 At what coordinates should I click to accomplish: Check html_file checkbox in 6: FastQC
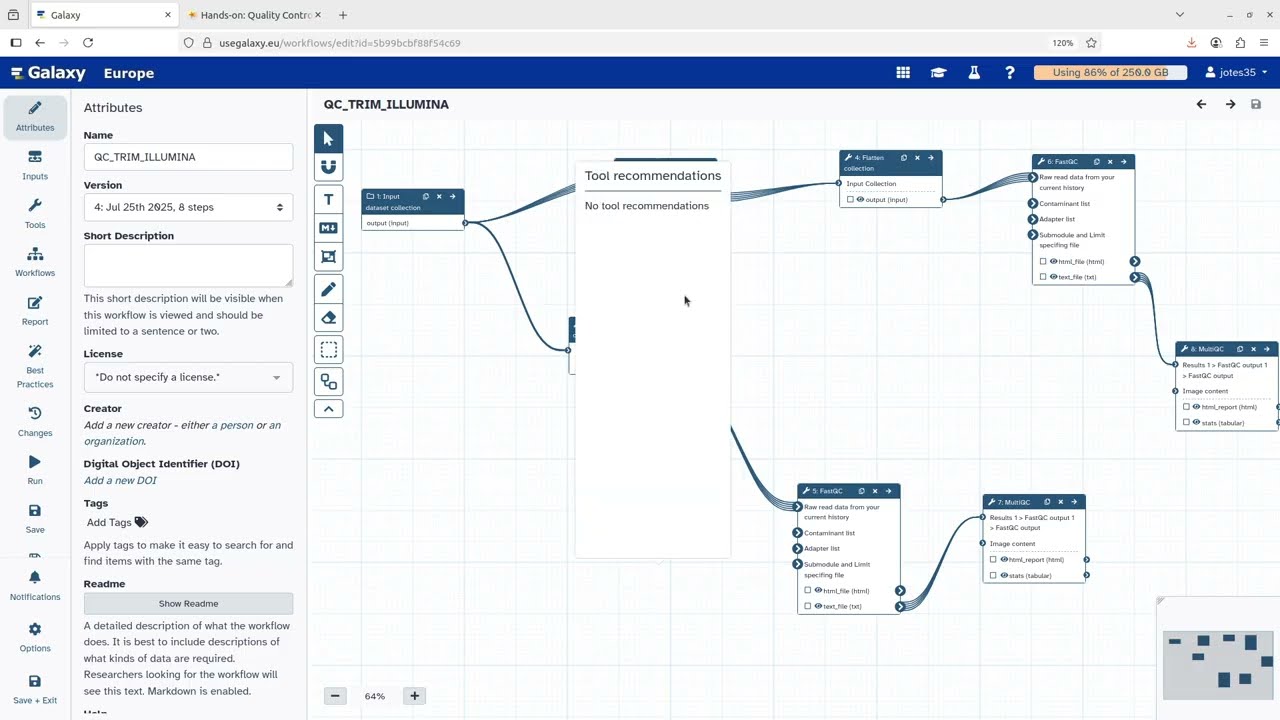(x=1043, y=261)
